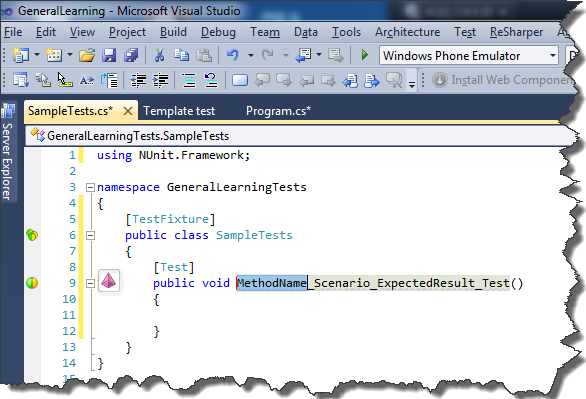586x399 pixels.
Task: Click the Display Quick Info icon
Action: click(65, 80)
